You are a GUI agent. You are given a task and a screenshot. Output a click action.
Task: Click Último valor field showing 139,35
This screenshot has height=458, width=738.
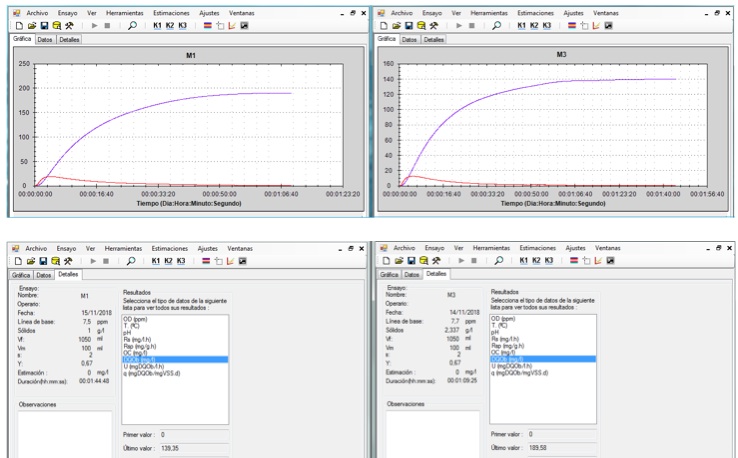194,449
